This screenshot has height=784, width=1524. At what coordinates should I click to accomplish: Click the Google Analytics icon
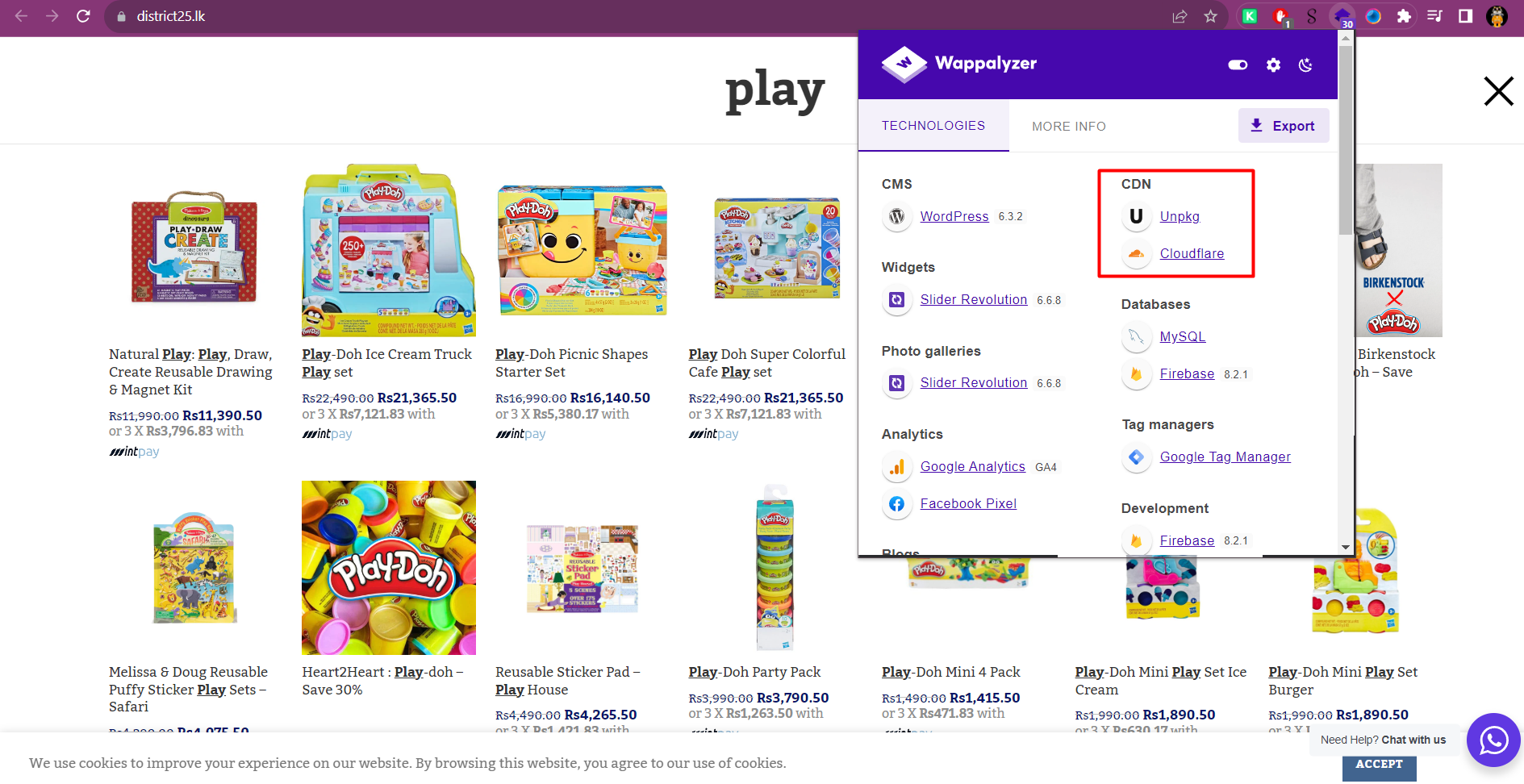[896, 466]
